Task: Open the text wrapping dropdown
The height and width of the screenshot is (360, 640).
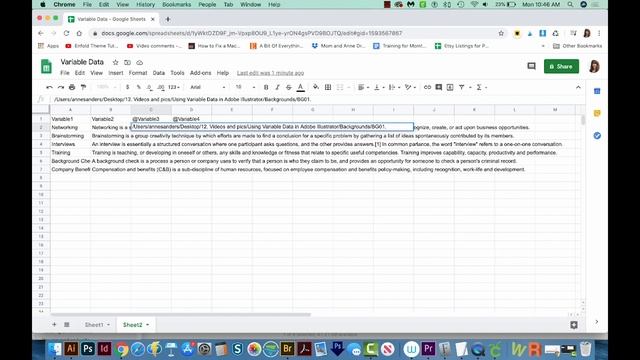Action: (x=394, y=87)
